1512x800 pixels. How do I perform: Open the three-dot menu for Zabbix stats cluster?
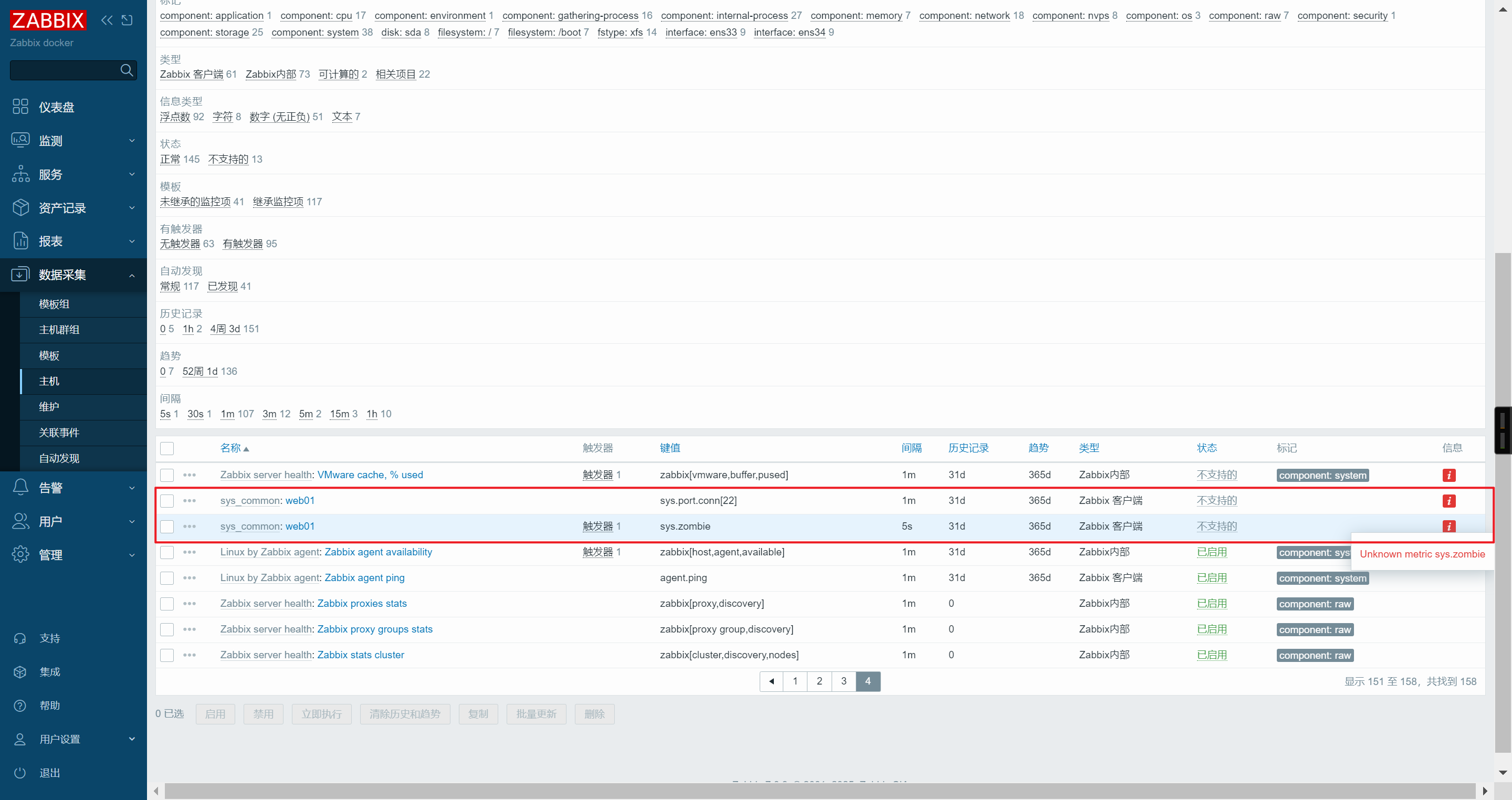pos(189,655)
